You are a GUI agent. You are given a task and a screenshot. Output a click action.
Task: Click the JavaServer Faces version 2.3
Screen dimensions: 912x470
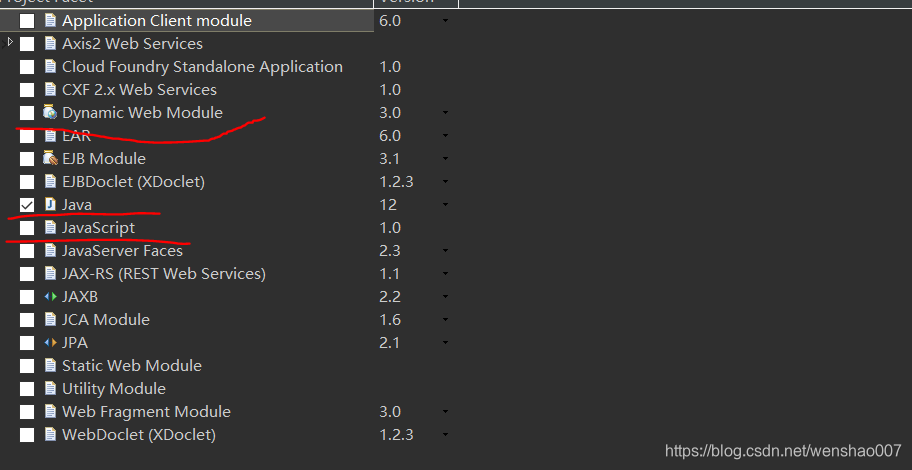coord(390,251)
